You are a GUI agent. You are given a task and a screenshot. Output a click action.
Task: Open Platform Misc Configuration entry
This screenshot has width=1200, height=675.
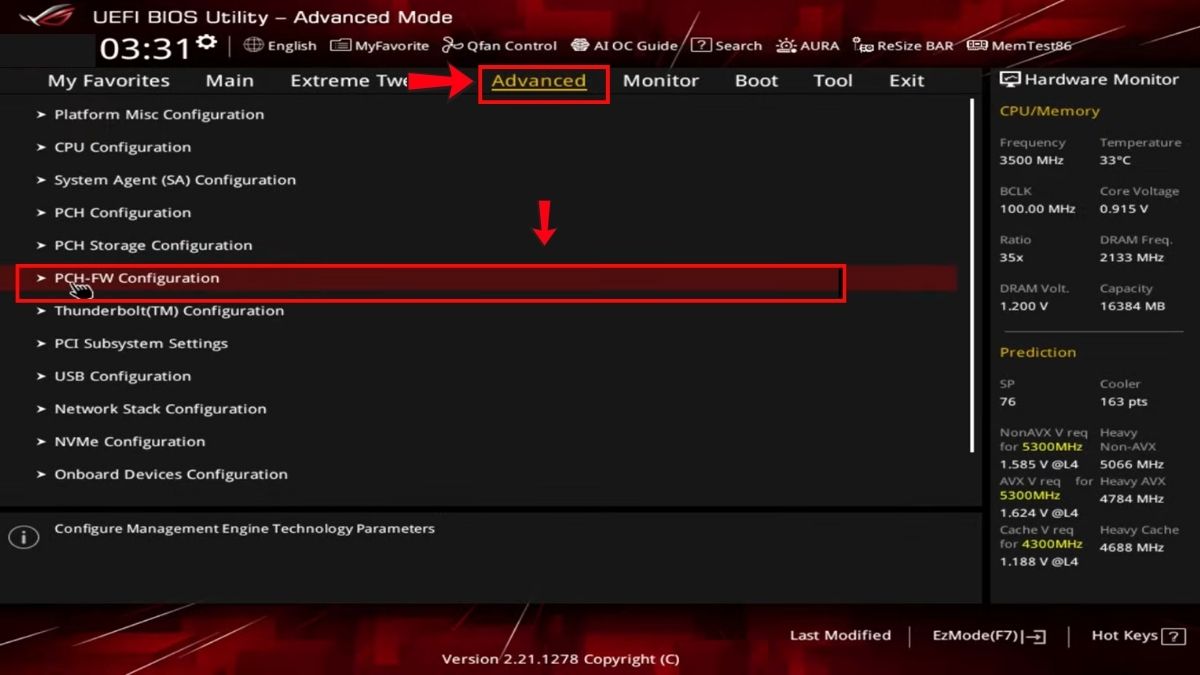point(159,115)
